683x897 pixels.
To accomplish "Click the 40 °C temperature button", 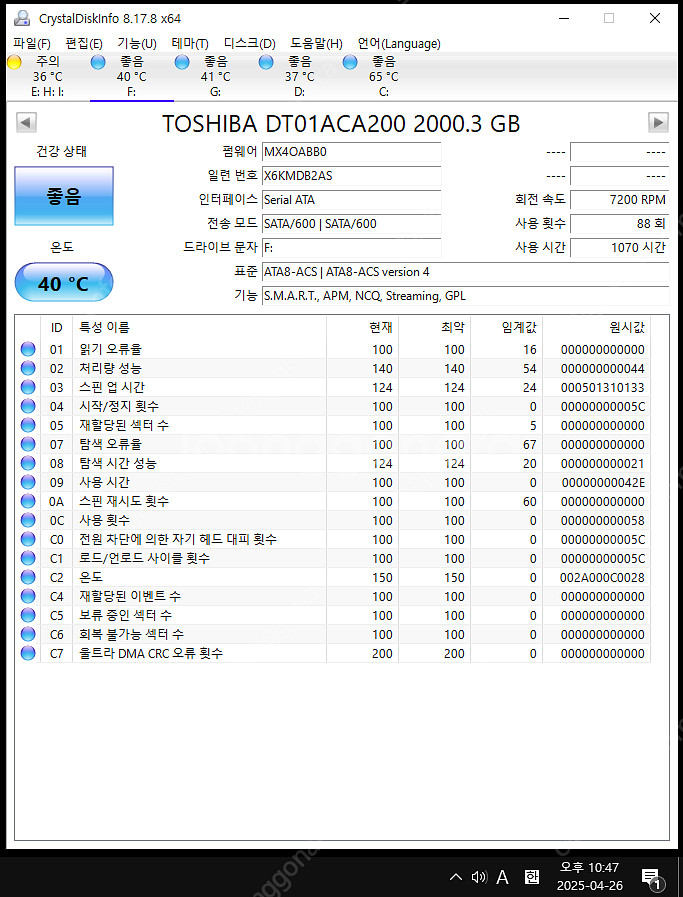I will click(64, 283).
